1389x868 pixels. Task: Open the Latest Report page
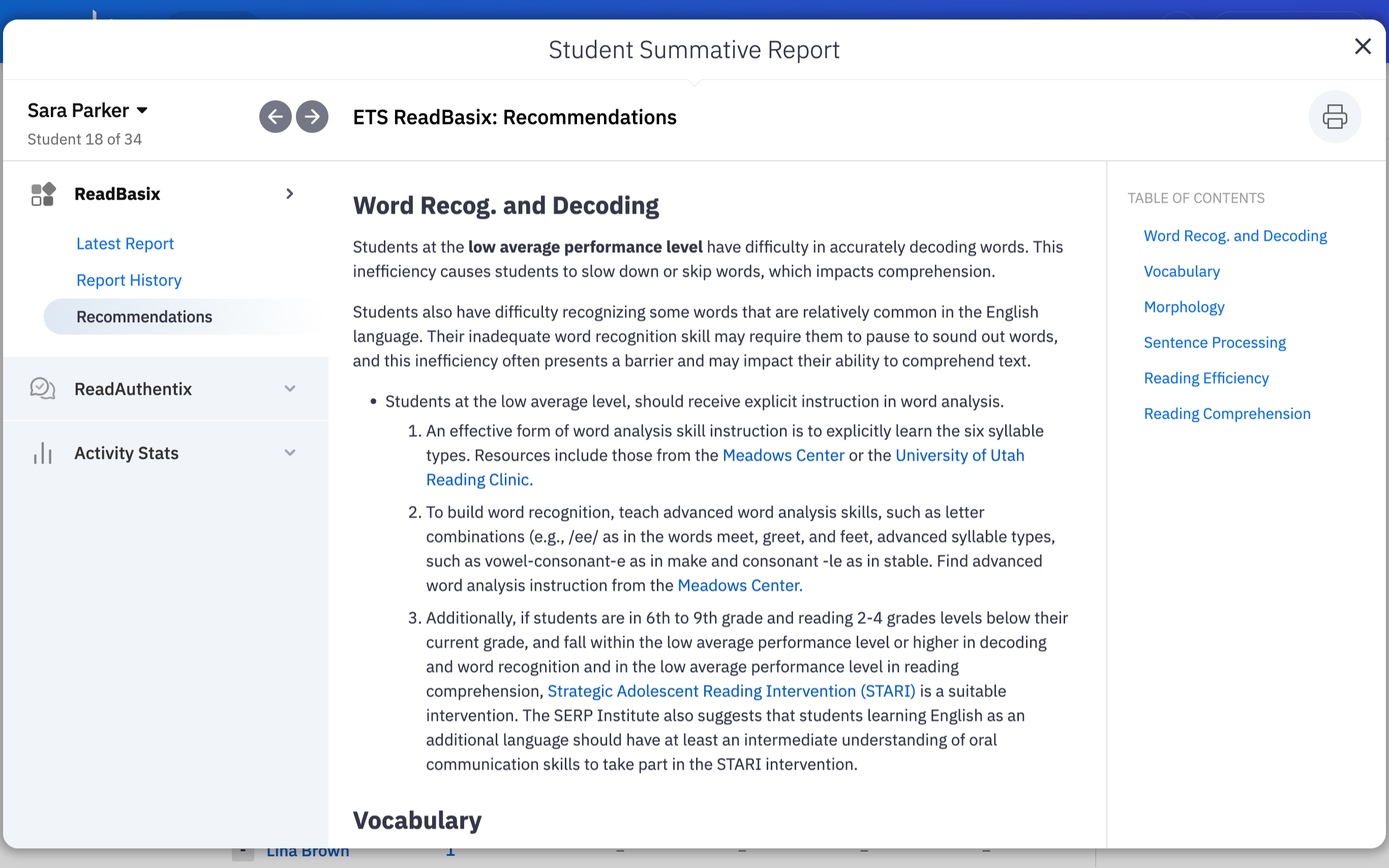click(125, 243)
